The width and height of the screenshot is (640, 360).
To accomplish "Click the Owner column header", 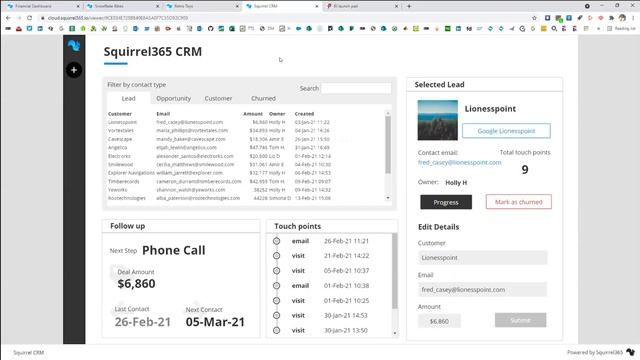I will click(x=277, y=114).
